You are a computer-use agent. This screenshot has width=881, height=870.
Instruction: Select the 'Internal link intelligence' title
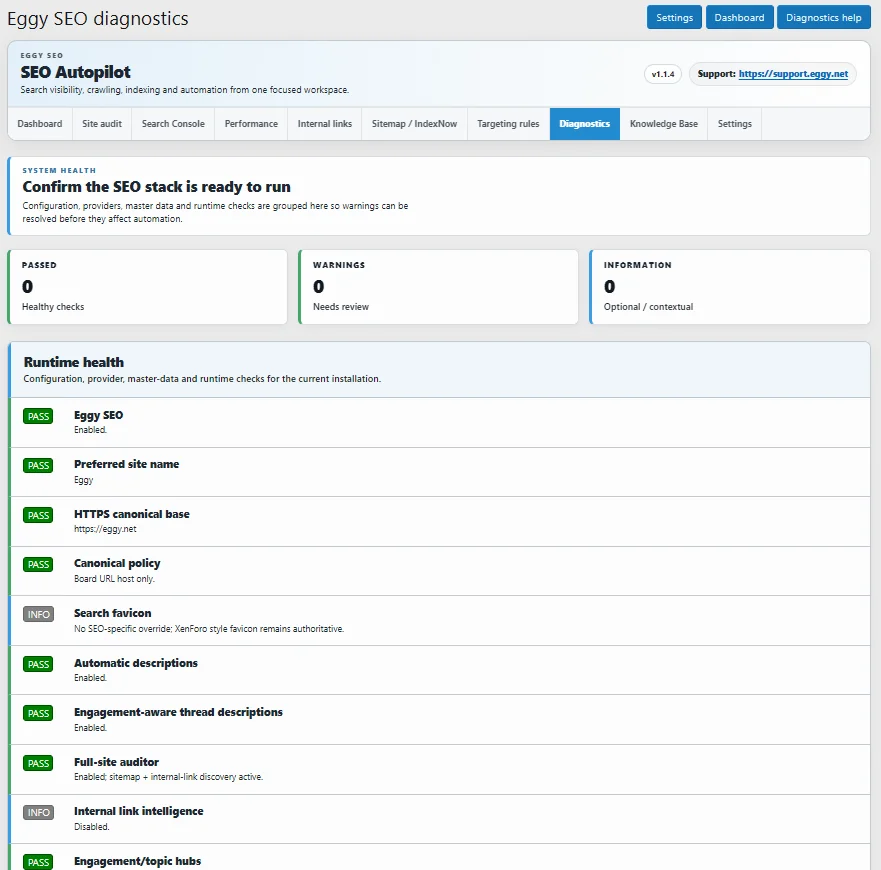coord(138,811)
